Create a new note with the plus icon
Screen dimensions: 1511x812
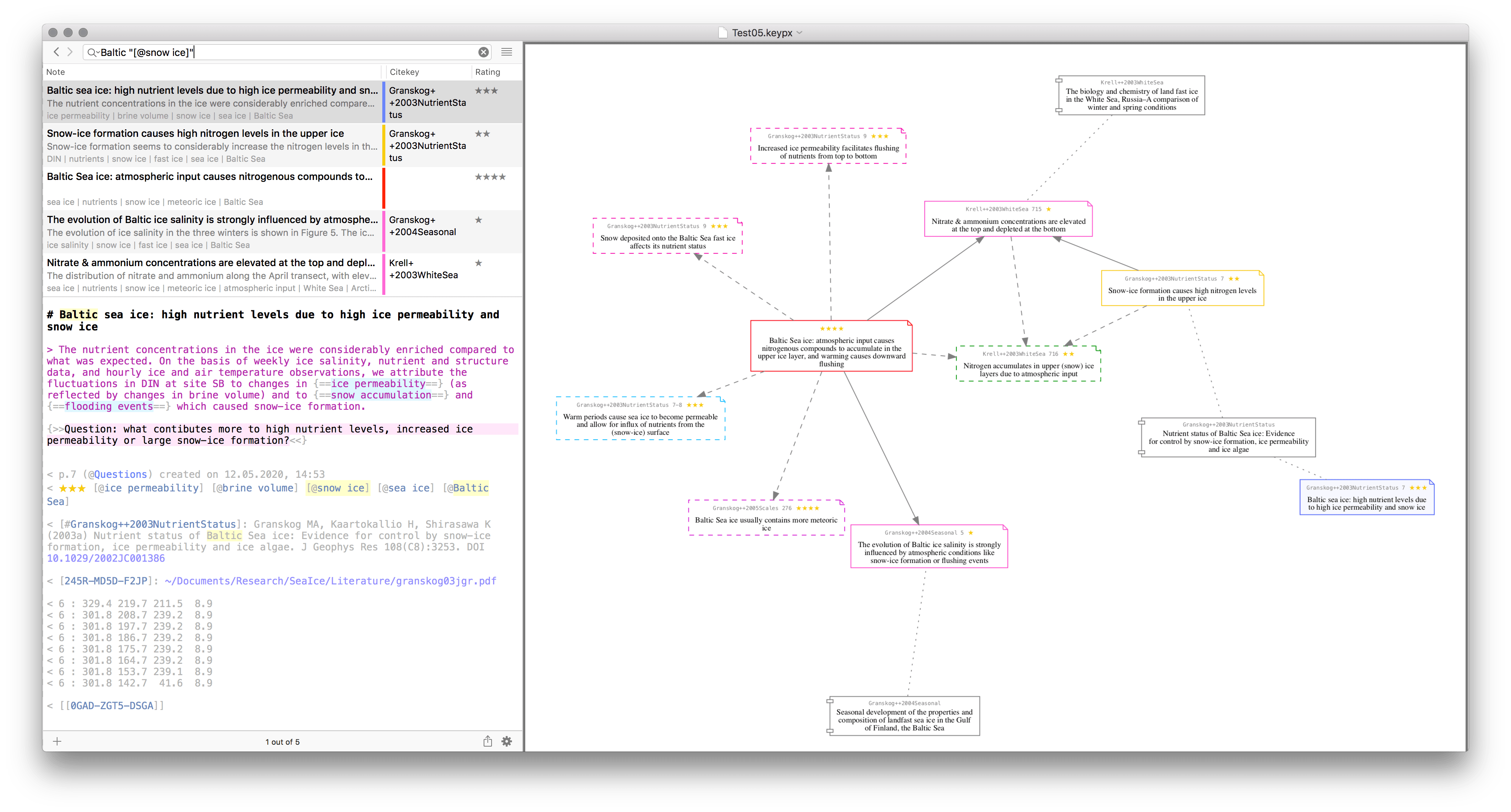[57, 741]
